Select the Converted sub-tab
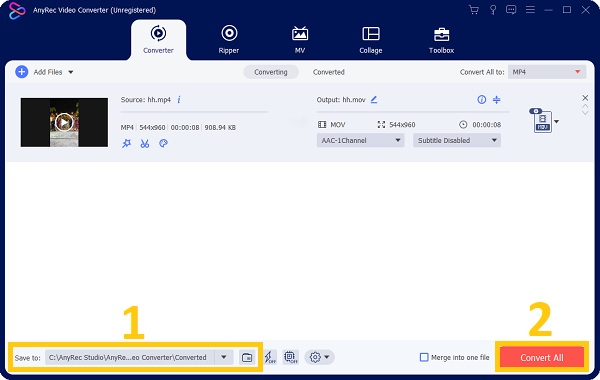The image size is (600, 380). pos(329,72)
